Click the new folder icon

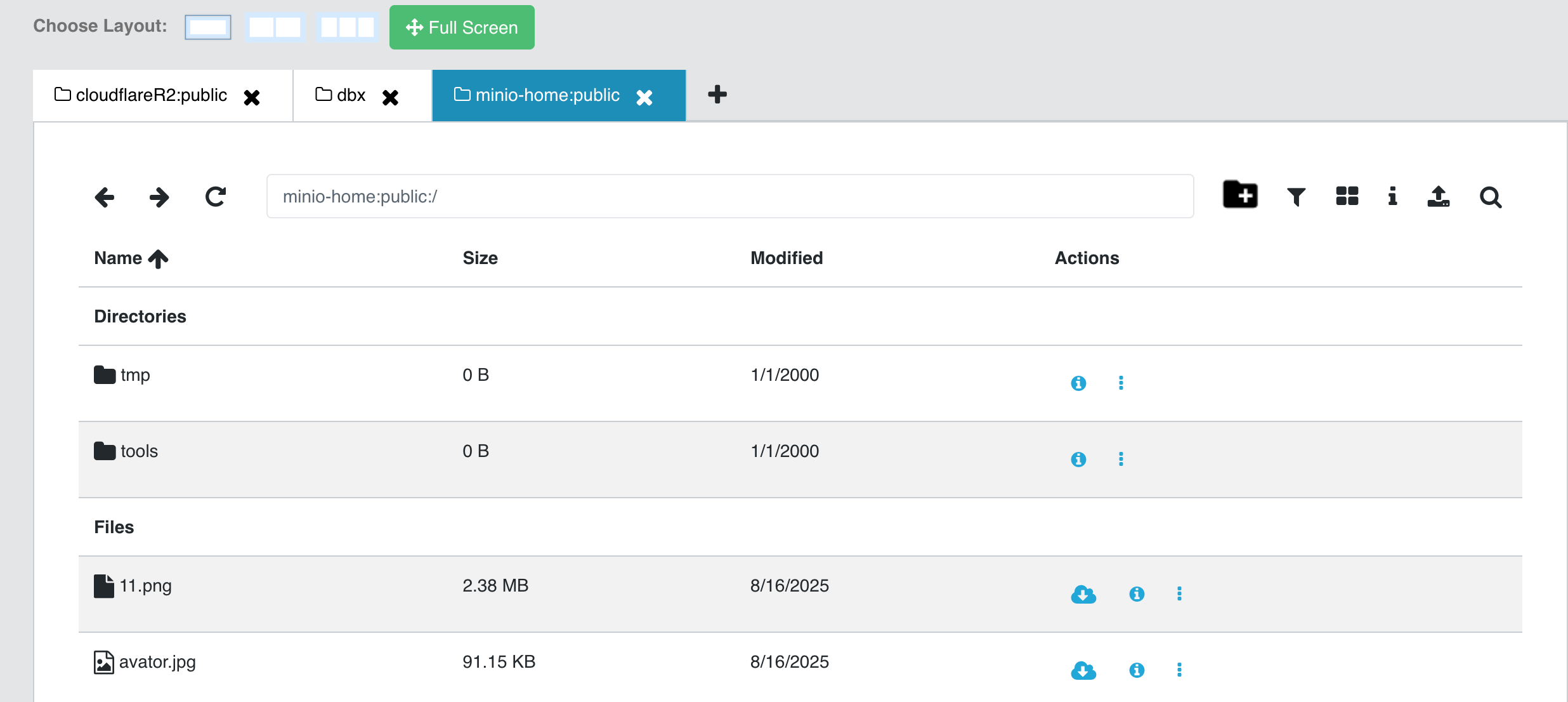tap(1240, 195)
